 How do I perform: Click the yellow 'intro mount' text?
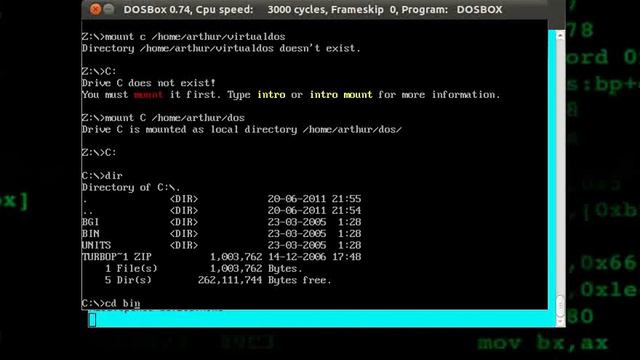coord(341,95)
